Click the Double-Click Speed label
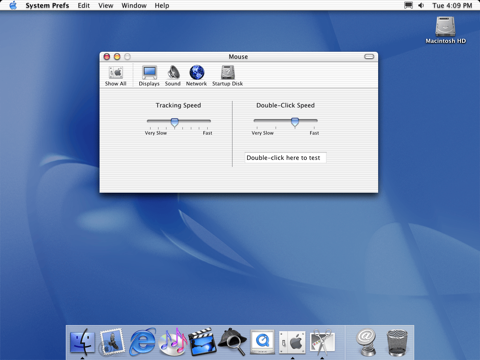 [285, 105]
